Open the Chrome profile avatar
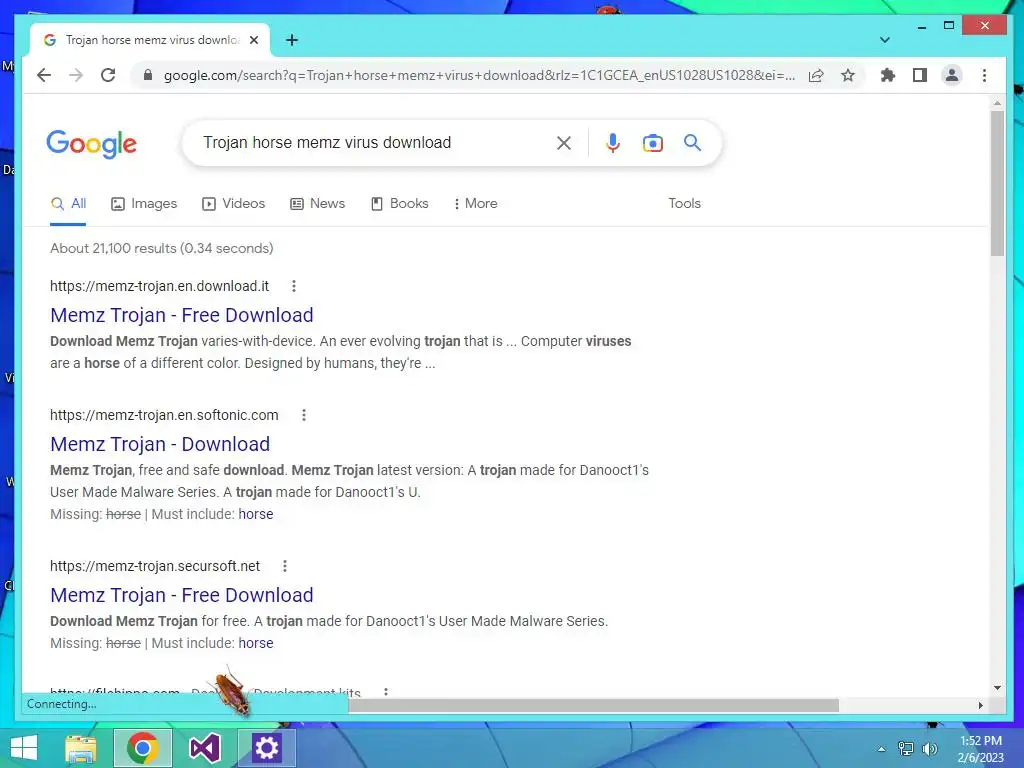The height and width of the screenshot is (768, 1024). pos(952,75)
